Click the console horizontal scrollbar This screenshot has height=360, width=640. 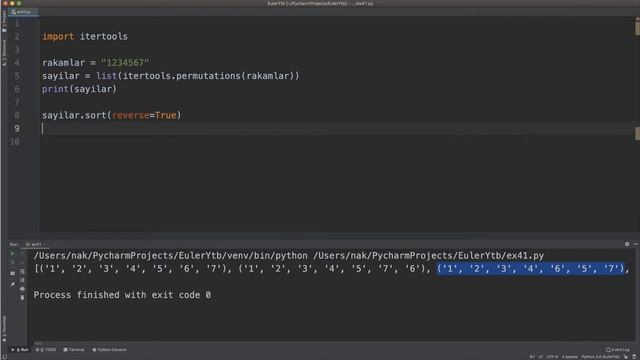tap(38, 343)
